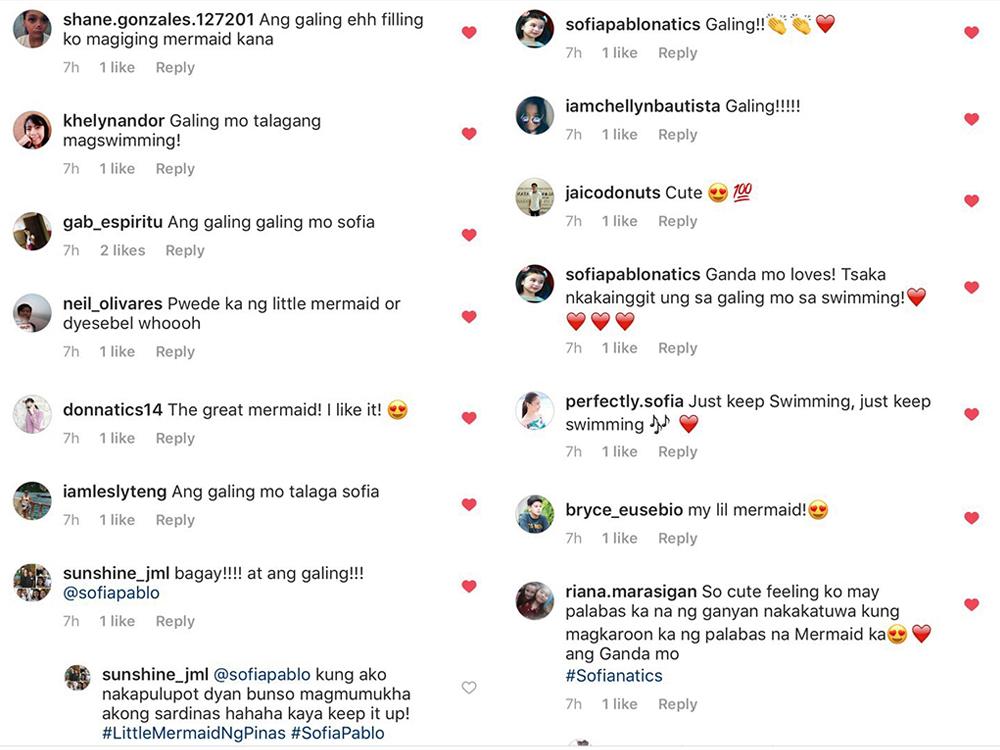
Task: Open the #LittleMermaidNgPinas hashtag
Action: pyautogui.click(x=192, y=733)
